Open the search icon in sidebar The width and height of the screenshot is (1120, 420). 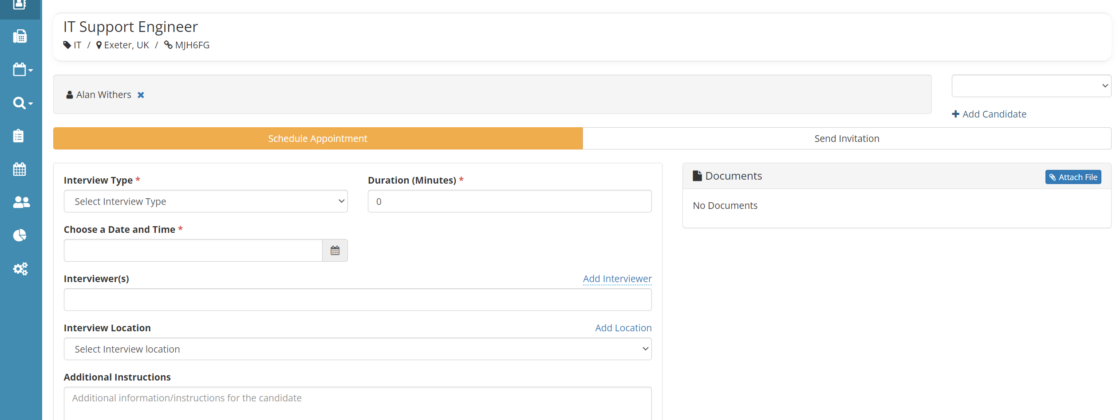[x=20, y=103]
